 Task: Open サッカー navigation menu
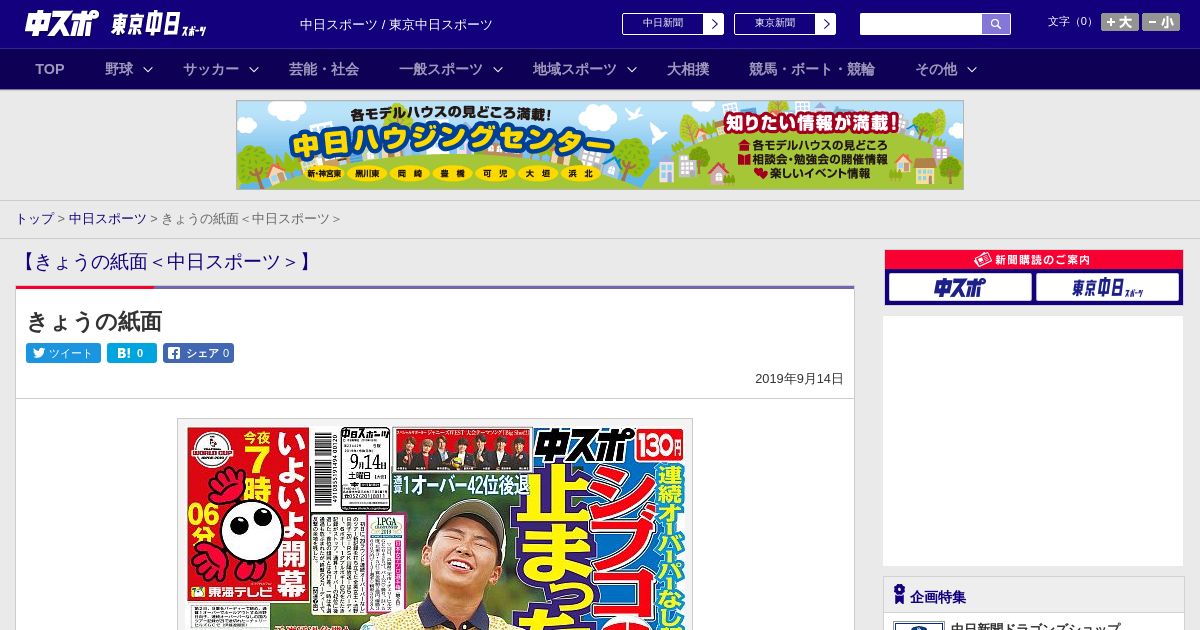click(210, 69)
